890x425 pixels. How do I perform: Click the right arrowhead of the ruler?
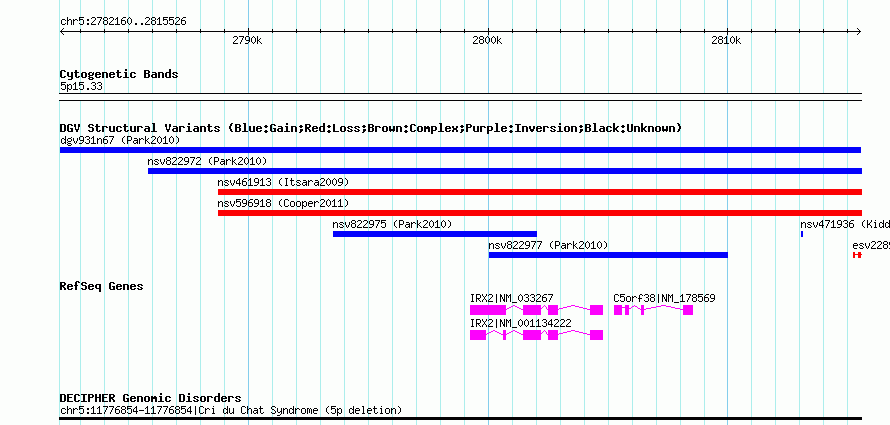tap(859, 31)
